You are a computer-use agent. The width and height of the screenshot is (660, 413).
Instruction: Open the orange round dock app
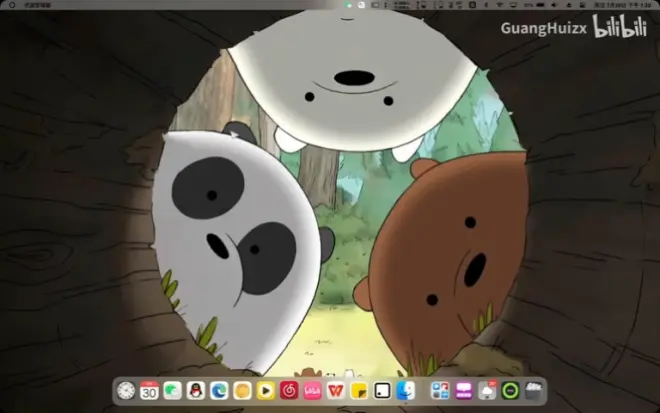(242, 390)
